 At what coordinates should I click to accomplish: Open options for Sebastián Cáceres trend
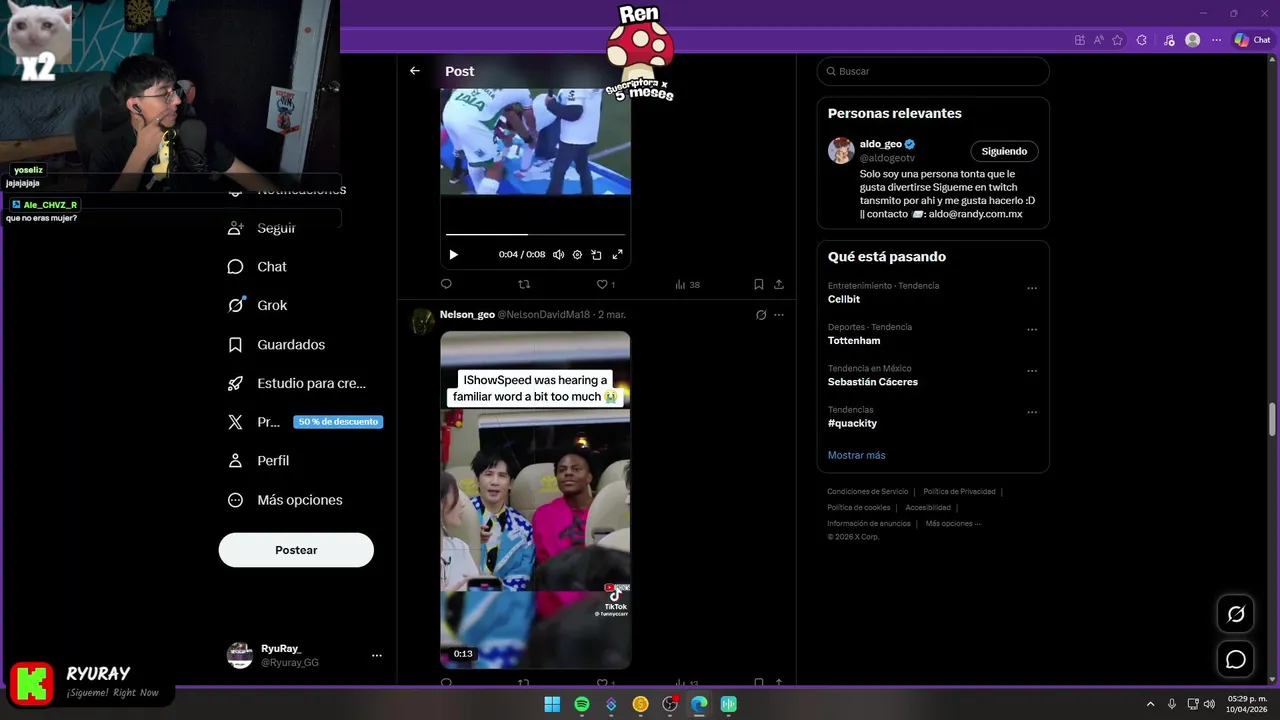[x=1032, y=371]
